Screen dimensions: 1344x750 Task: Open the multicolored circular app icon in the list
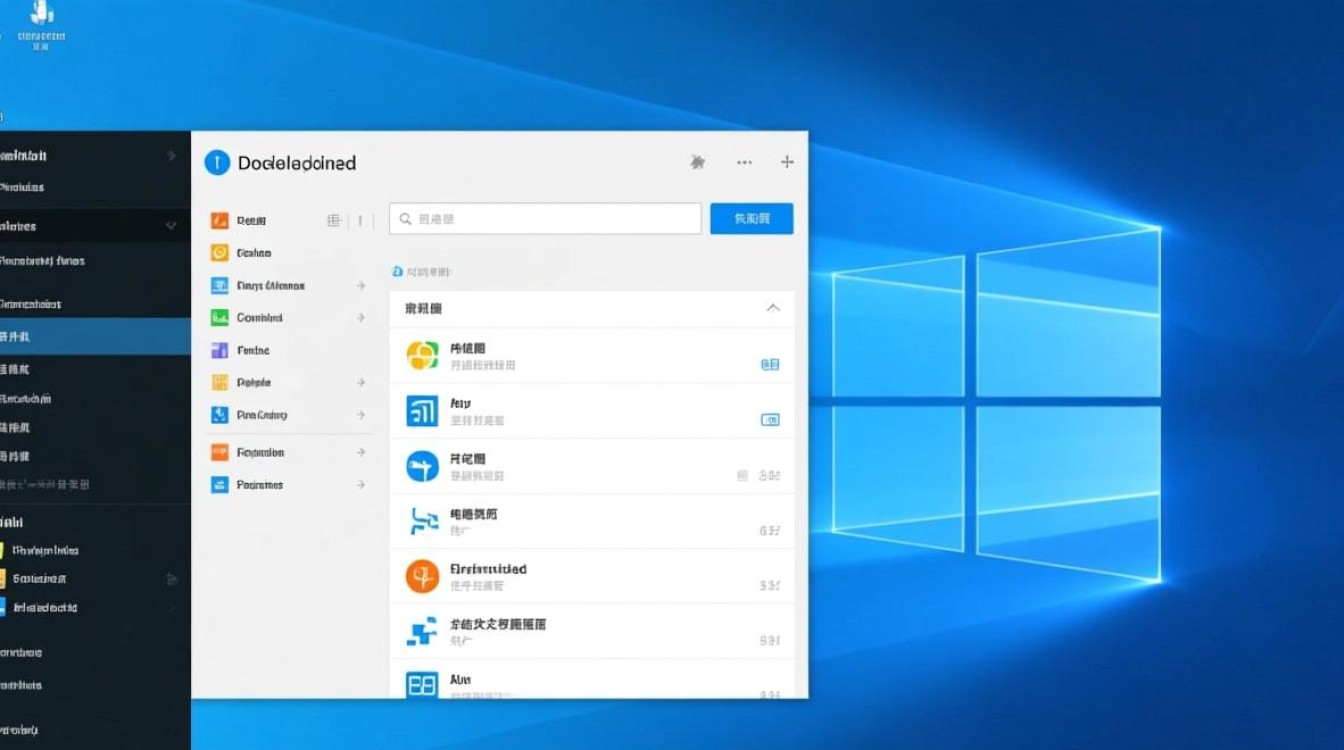(421, 354)
